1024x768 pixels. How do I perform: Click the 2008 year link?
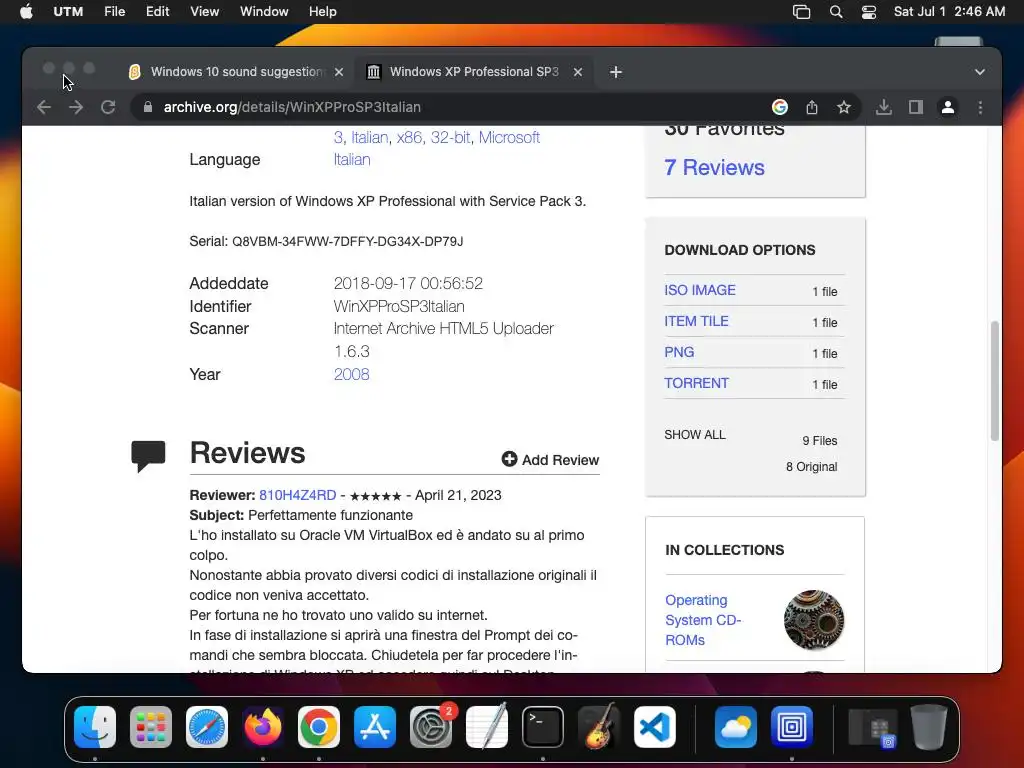pos(351,374)
